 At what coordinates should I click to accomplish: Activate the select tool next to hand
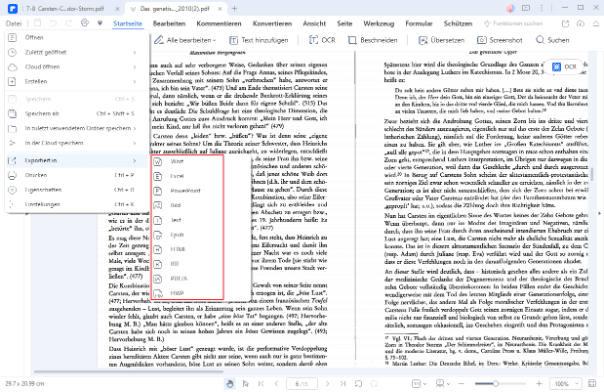tap(245, 384)
